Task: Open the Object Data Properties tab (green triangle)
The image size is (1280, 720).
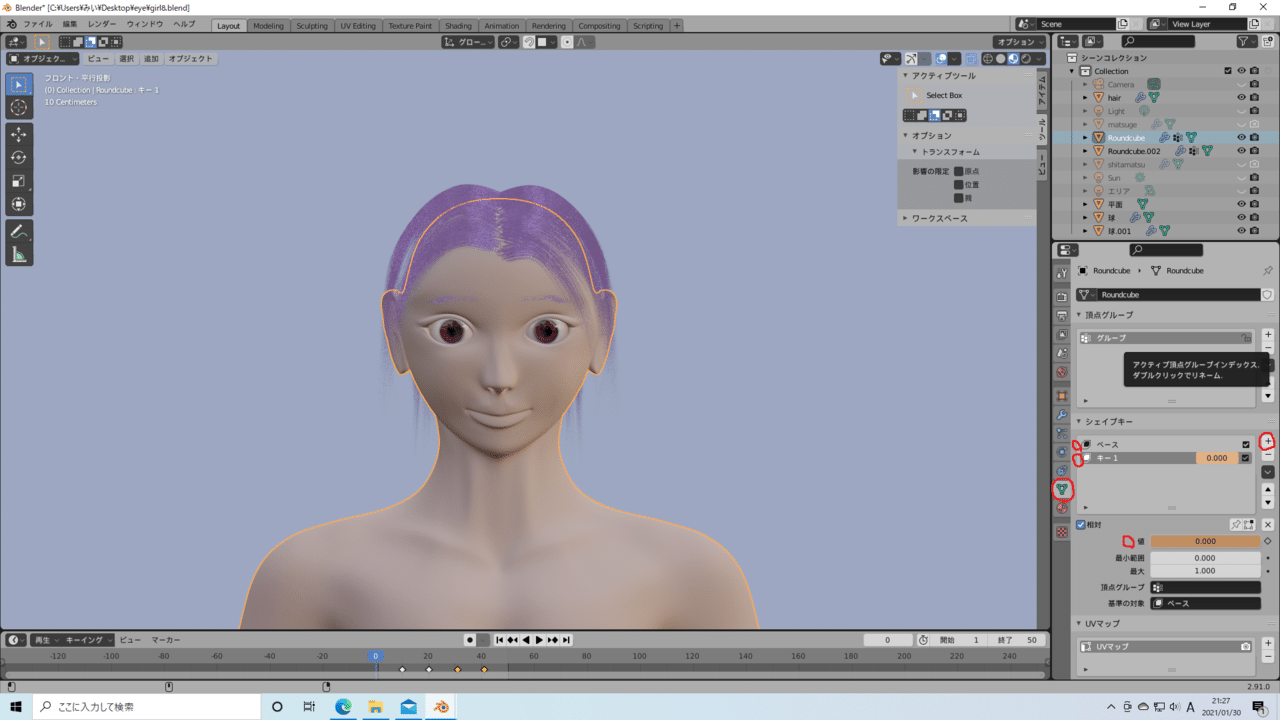Action: tap(1063, 490)
